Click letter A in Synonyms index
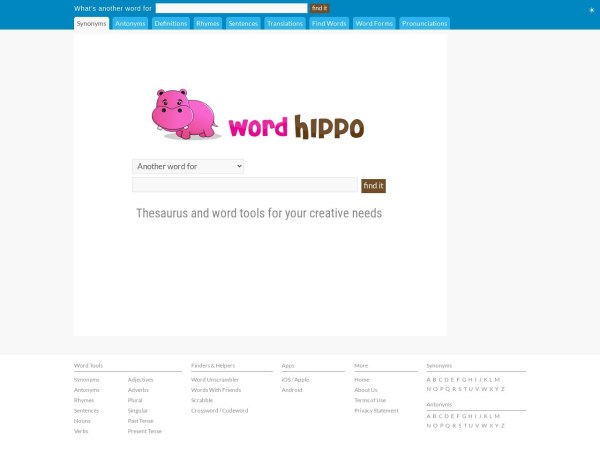The image size is (600, 450). [x=429, y=380]
